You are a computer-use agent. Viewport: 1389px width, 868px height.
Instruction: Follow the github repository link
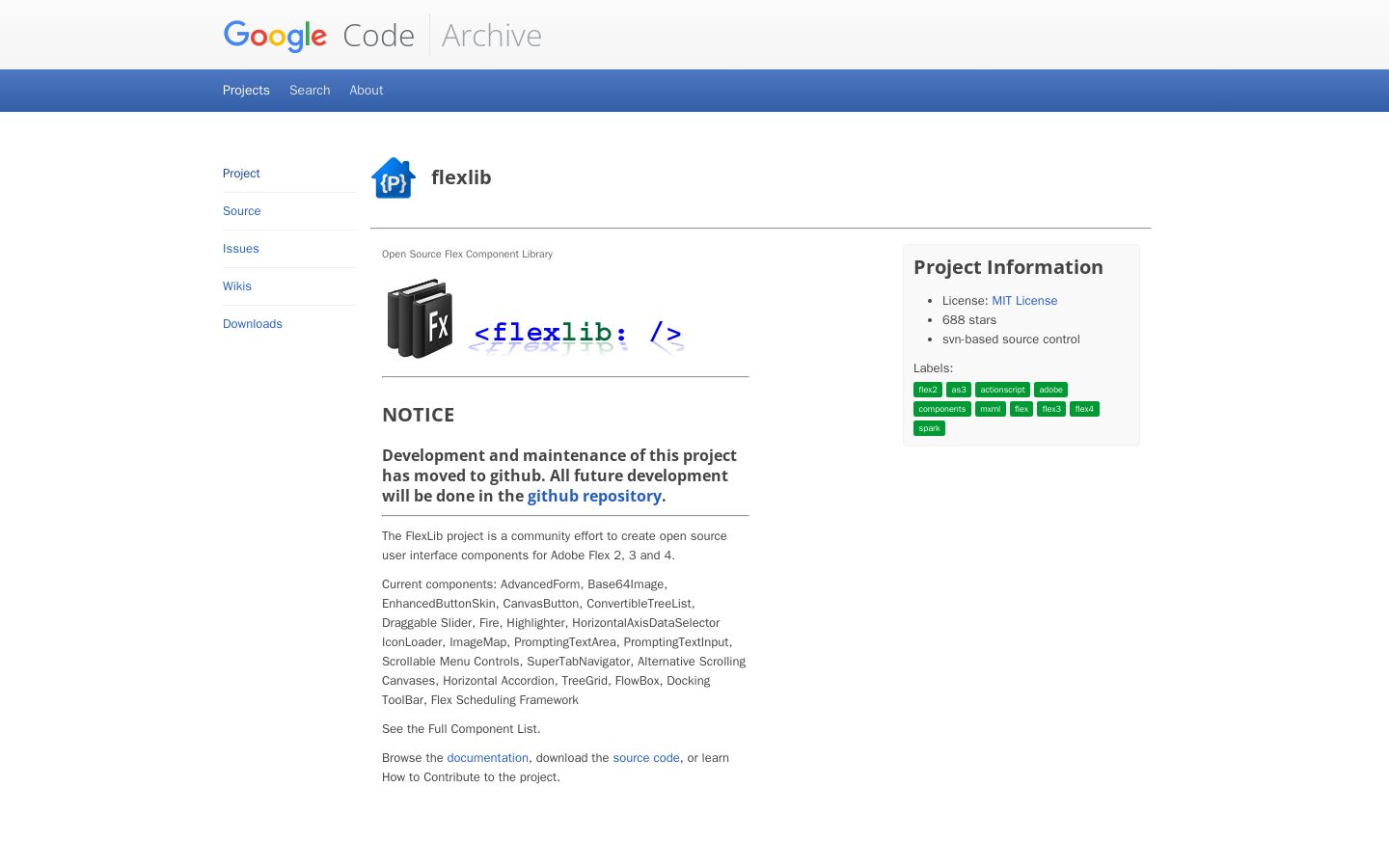[x=594, y=496]
